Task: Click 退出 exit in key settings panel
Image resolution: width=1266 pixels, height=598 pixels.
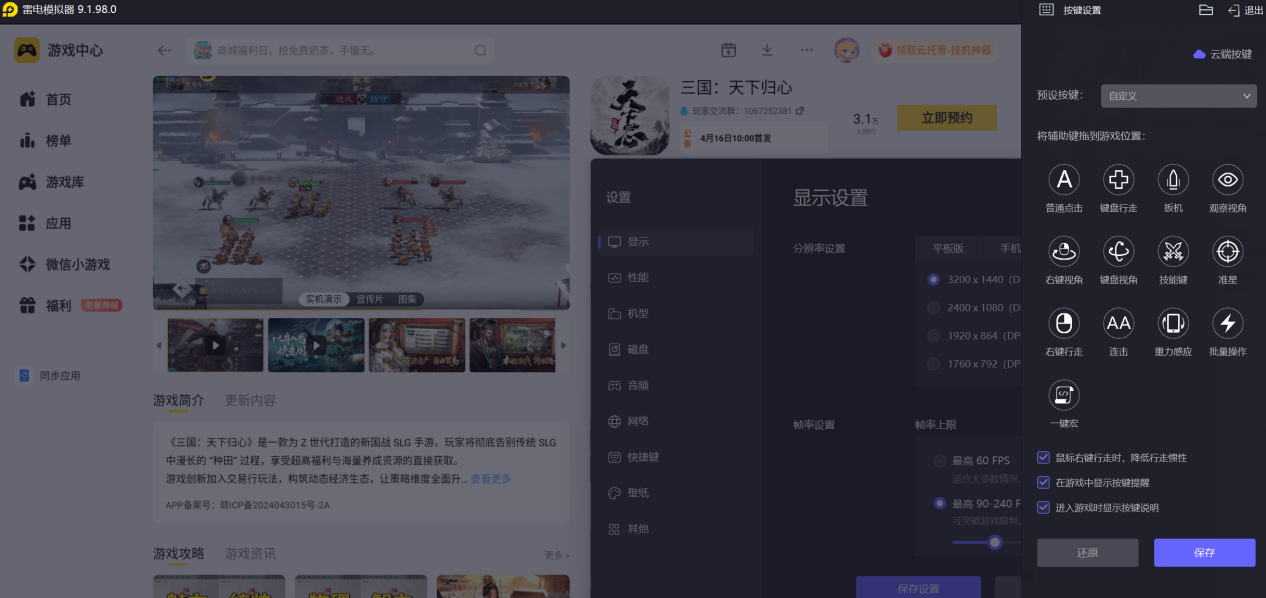Action: coord(1245,10)
